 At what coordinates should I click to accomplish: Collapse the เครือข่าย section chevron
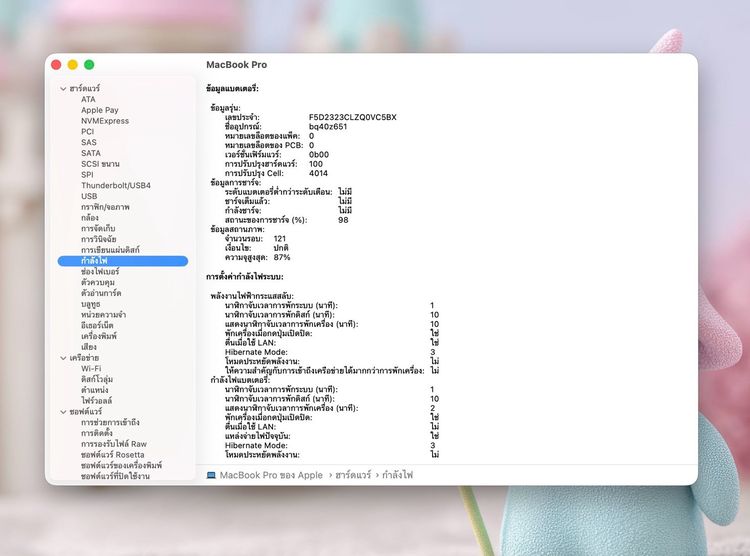pyautogui.click(x=63, y=358)
